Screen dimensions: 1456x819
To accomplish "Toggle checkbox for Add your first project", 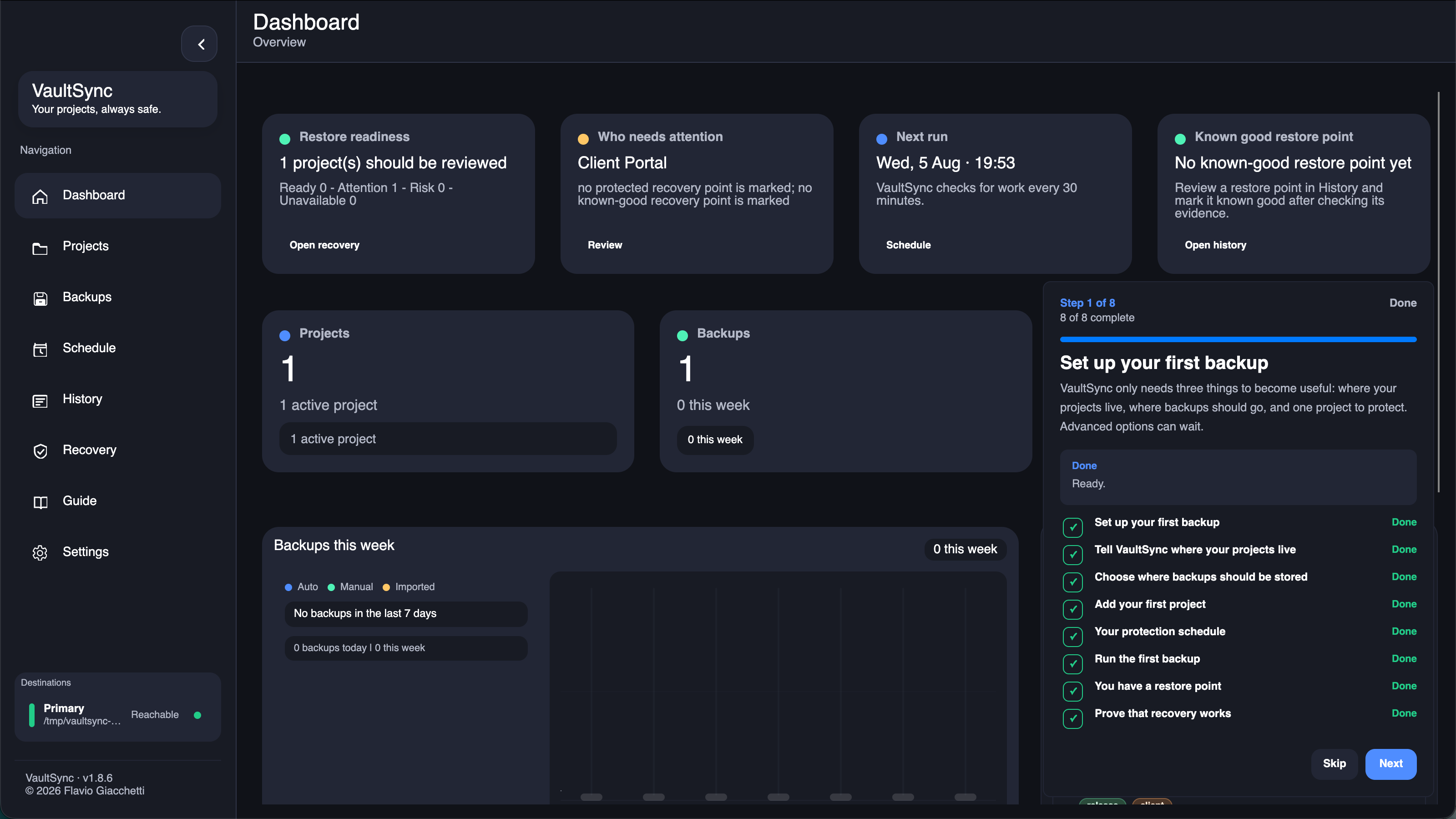I will click(x=1072, y=609).
